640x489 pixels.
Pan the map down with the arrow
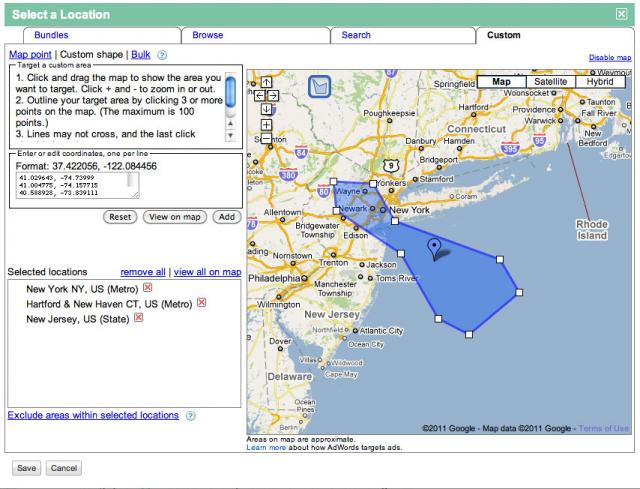[x=266, y=109]
